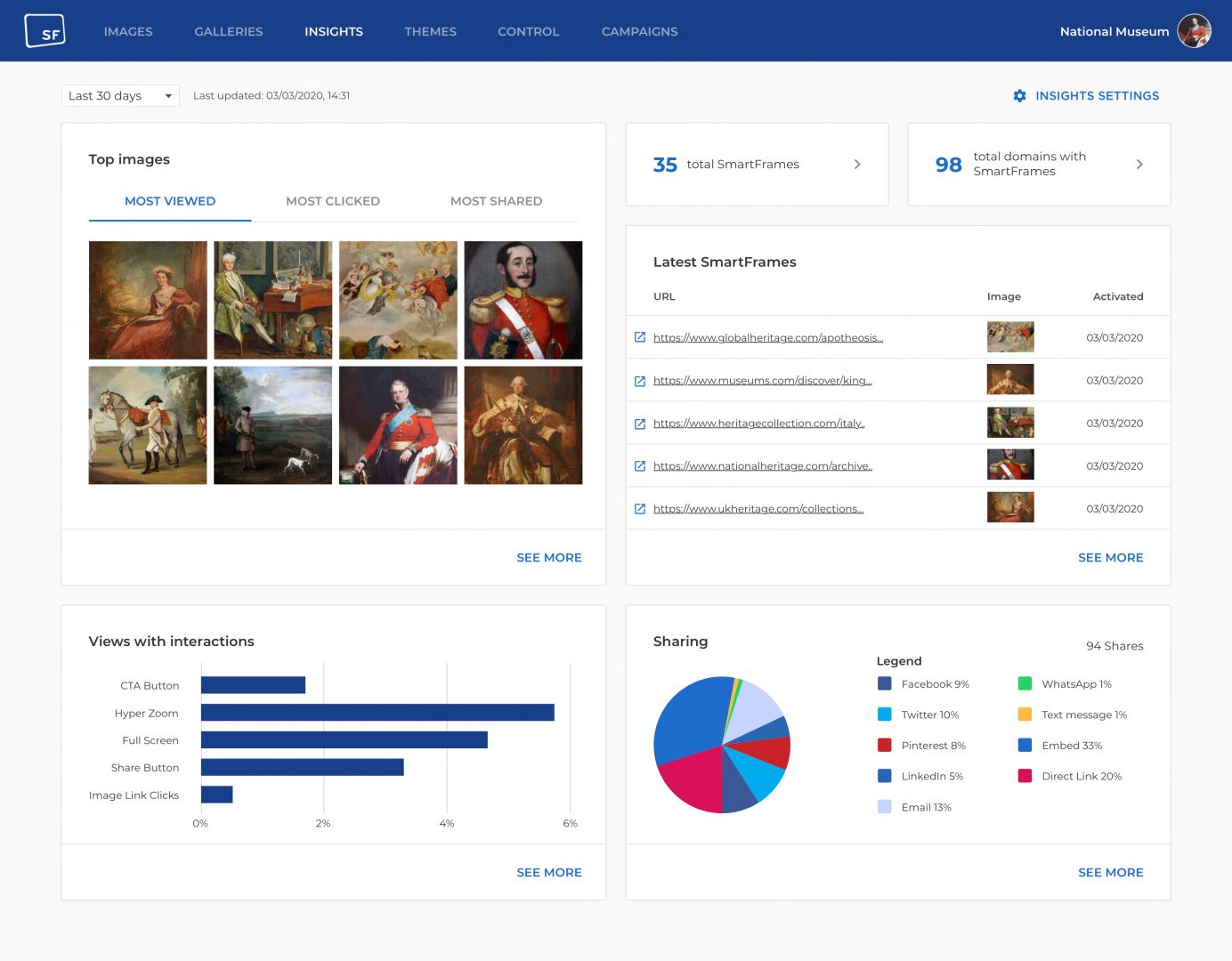Go to the Galleries section
The height and width of the screenshot is (961, 1232).
[x=229, y=32]
